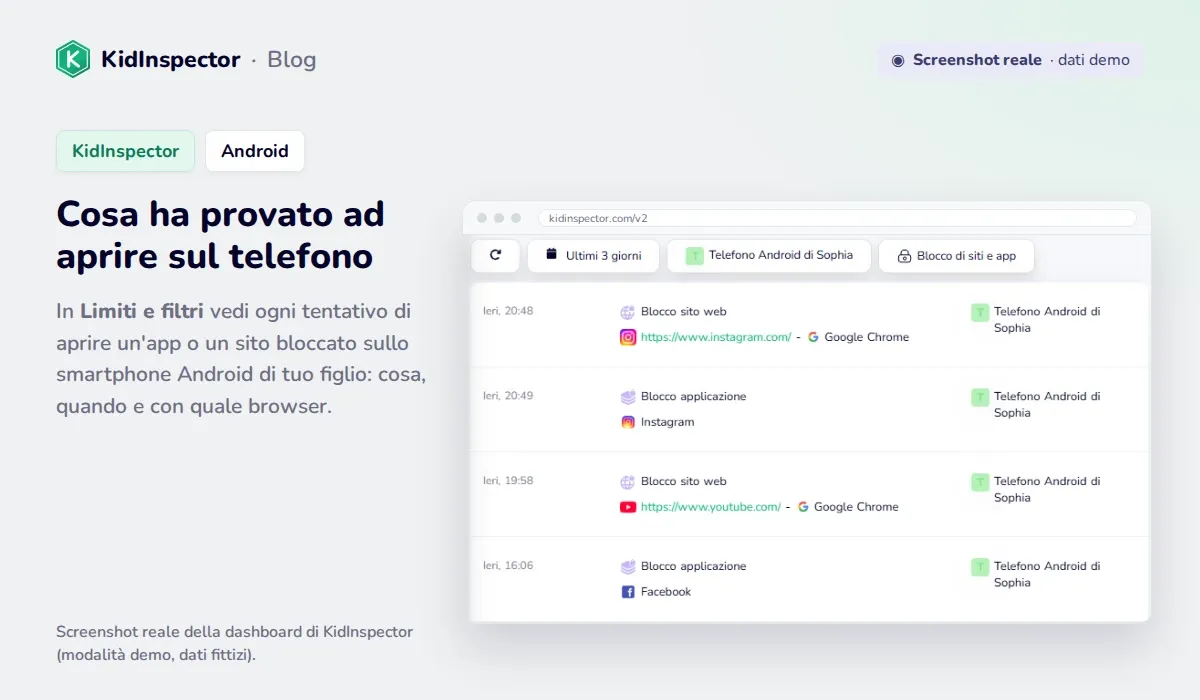
Task: Click the refresh button in the dashboard toolbar
Action: [495, 256]
